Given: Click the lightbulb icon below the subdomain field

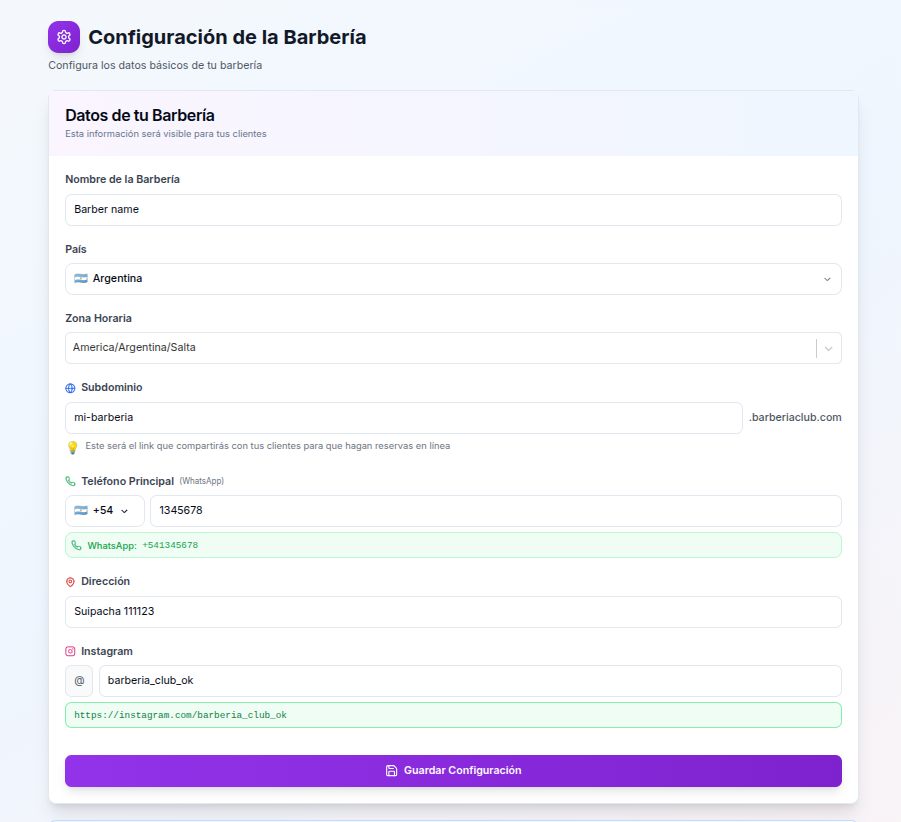Looking at the screenshot, I should coord(71,445).
